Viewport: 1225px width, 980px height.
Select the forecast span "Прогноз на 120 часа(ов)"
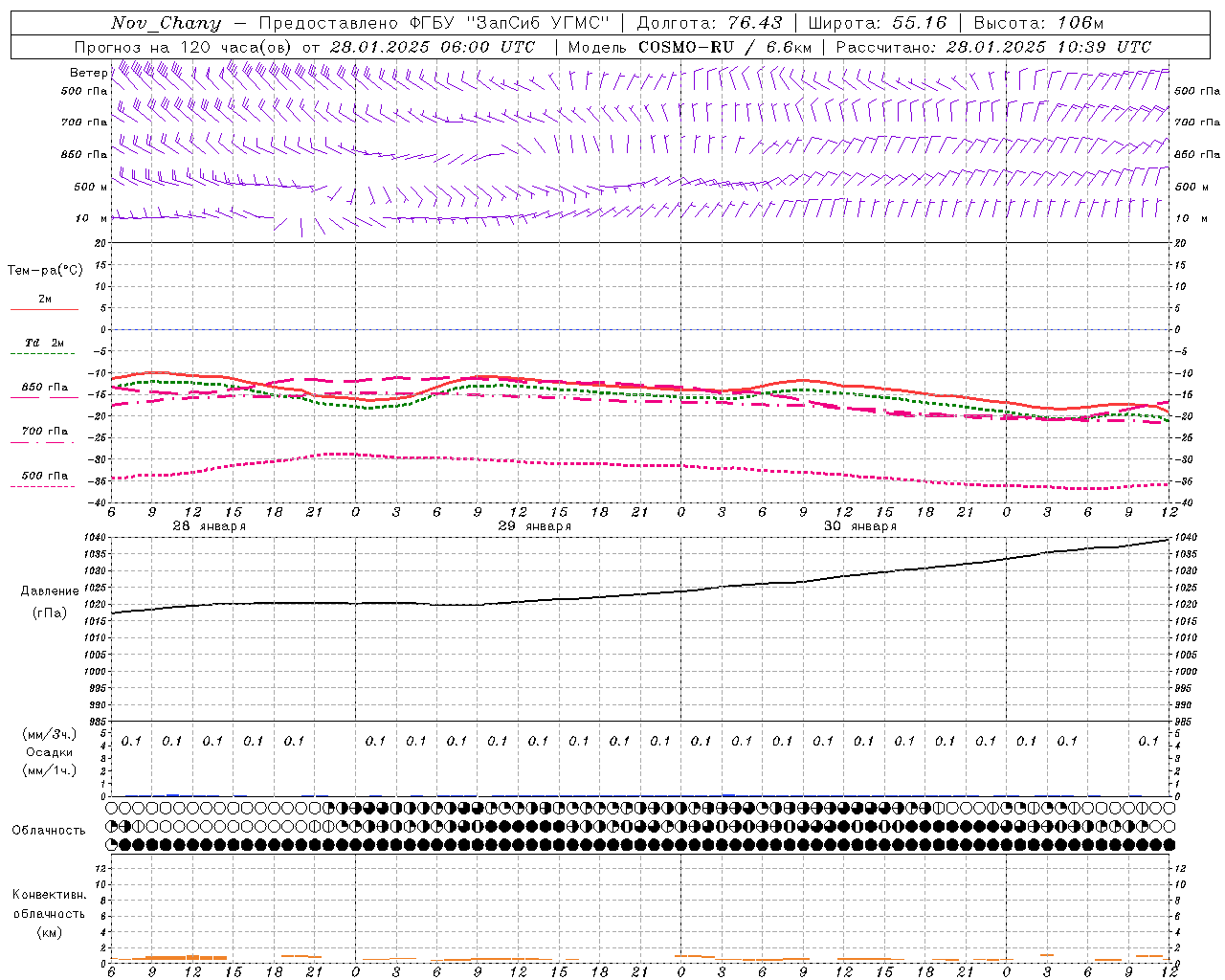[x=185, y=47]
